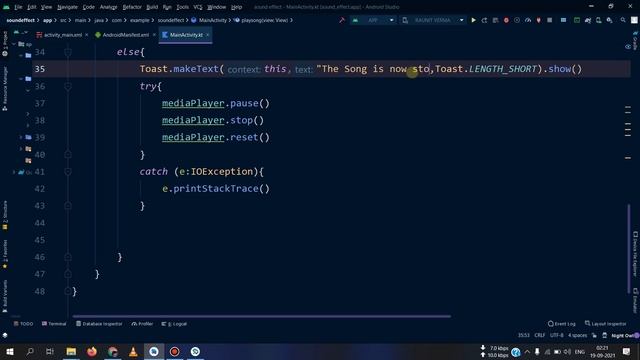
Task: Open the Project tool window sidebar button
Action: click(5, 44)
